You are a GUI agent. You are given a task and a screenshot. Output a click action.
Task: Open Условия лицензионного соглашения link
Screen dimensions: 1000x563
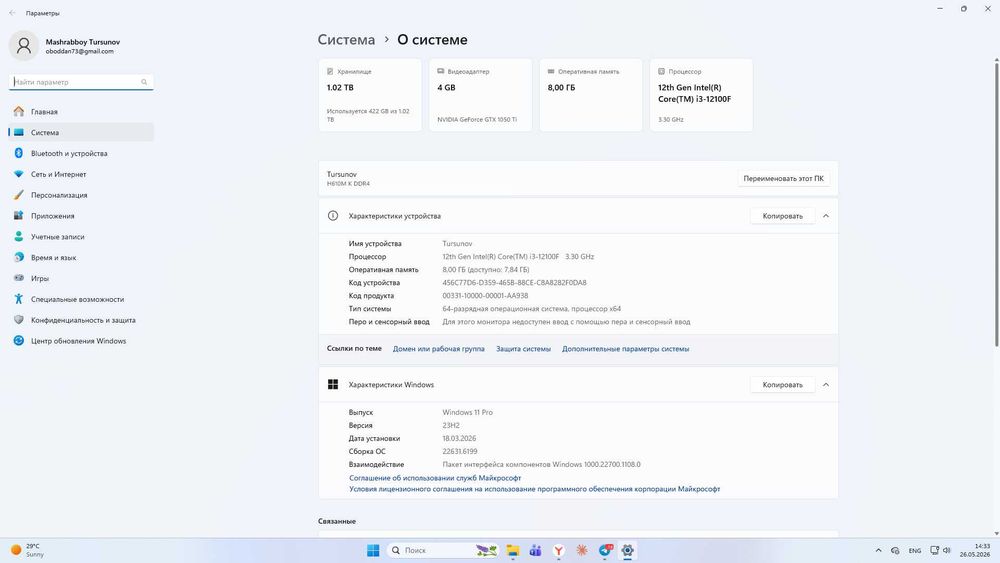pos(534,489)
